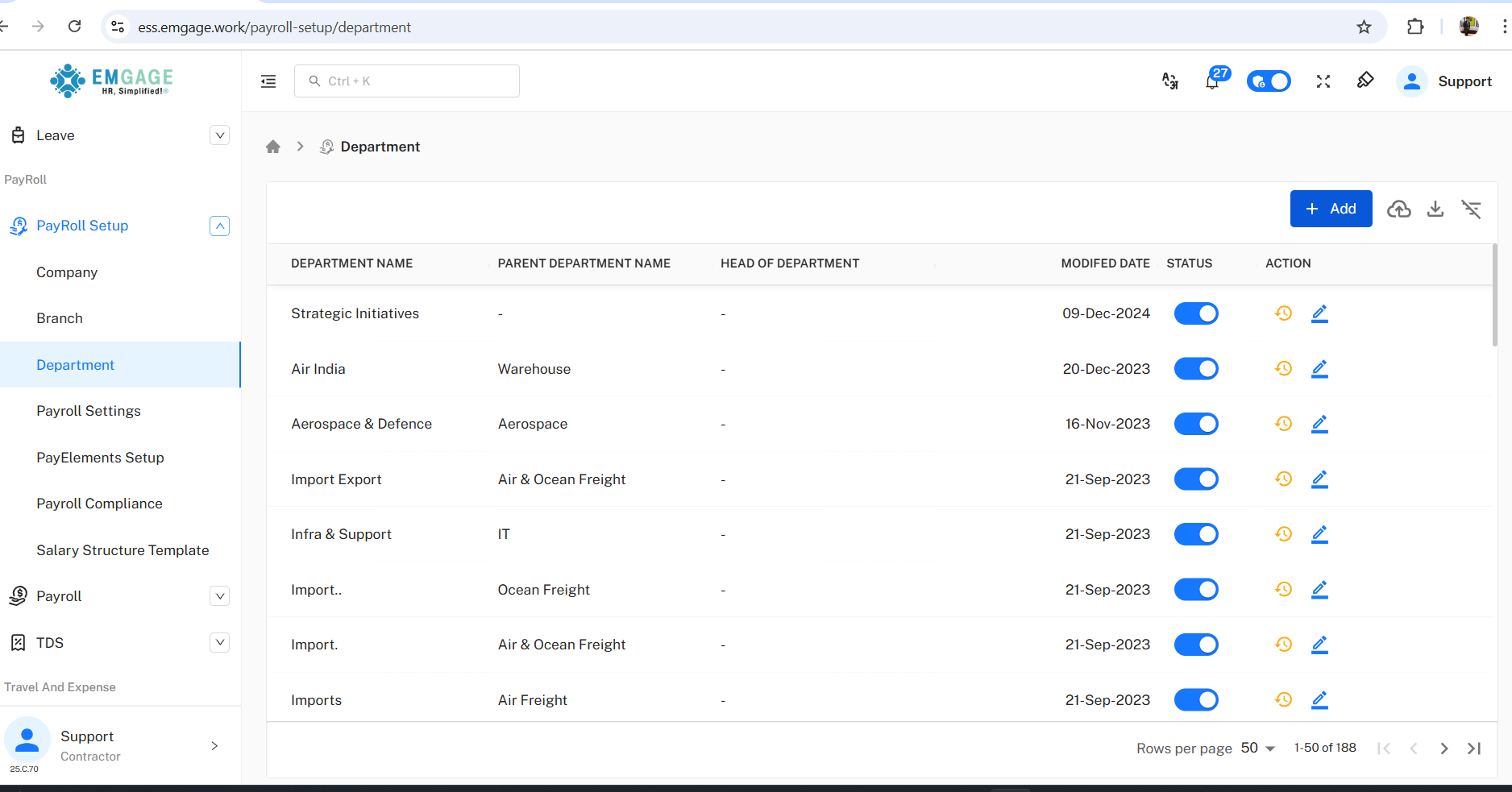
Task: Click the Add department button
Action: [1331, 209]
